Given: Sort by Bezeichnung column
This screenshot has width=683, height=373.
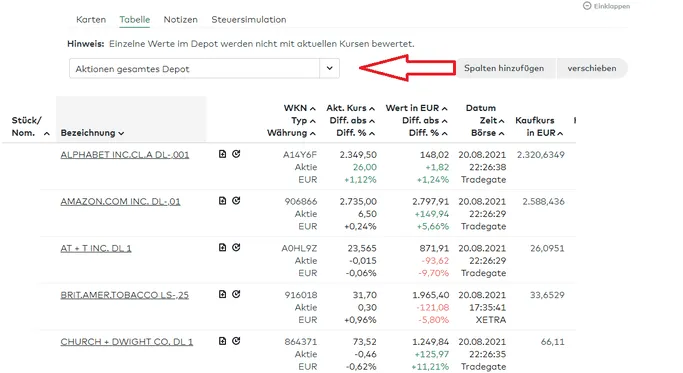Looking at the screenshot, I should coord(92,133).
